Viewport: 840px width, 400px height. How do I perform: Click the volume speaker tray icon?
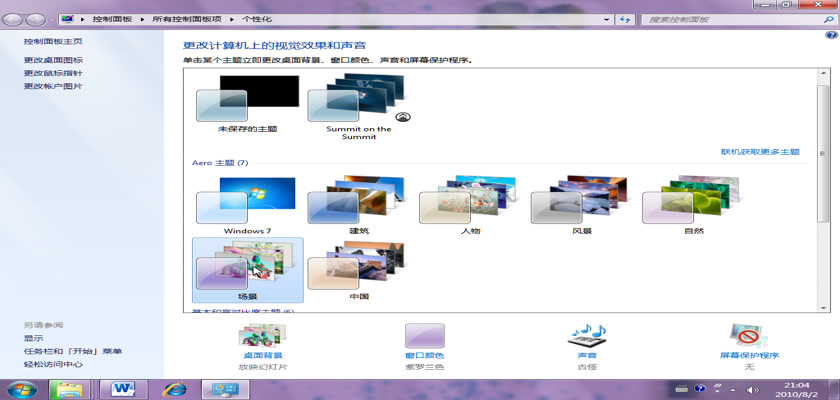[752, 388]
